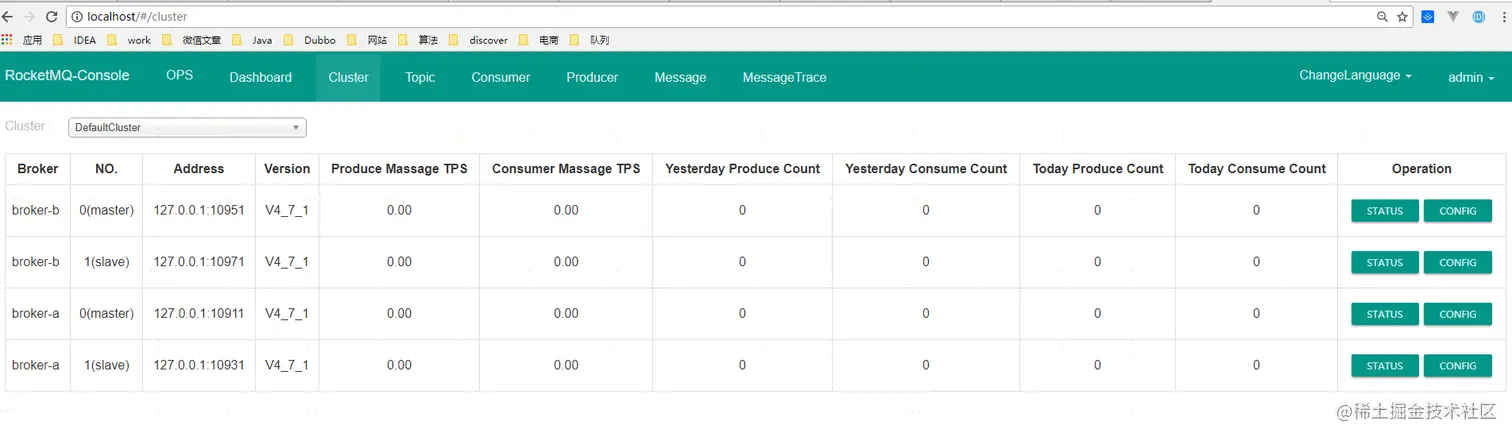
Task: Select address cell 127.0.0.1:10911
Action: click(x=199, y=314)
